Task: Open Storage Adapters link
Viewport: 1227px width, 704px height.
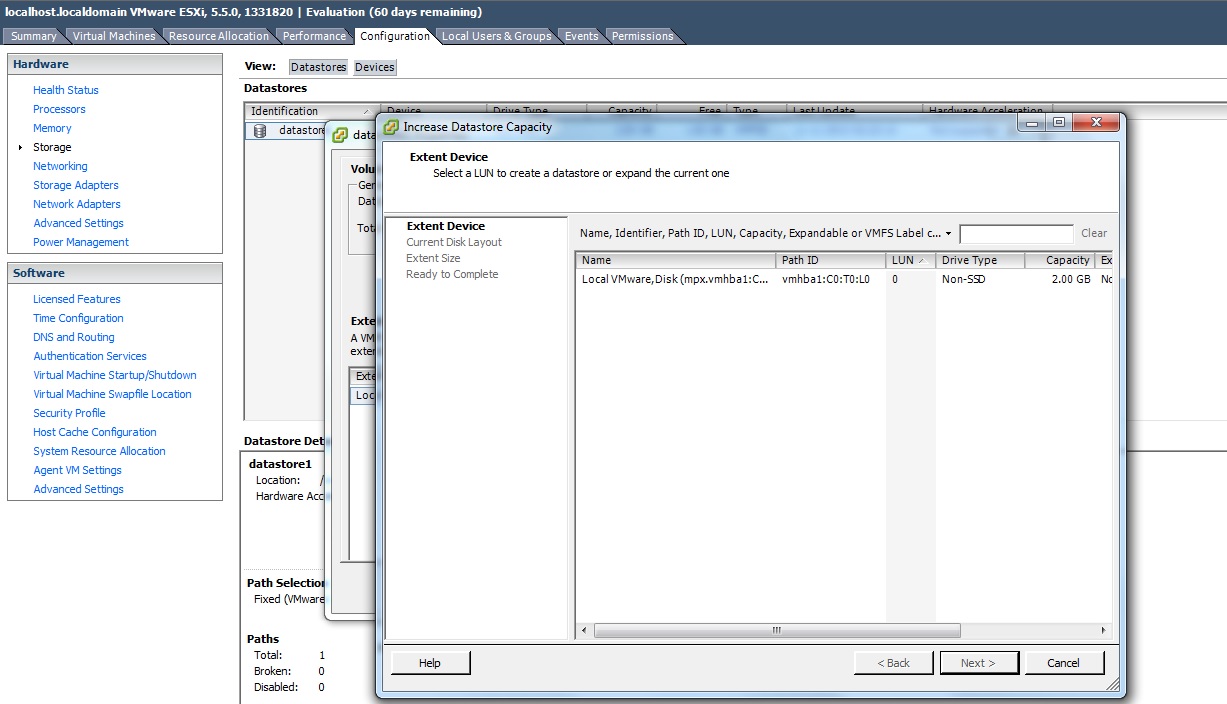Action: 76,185
